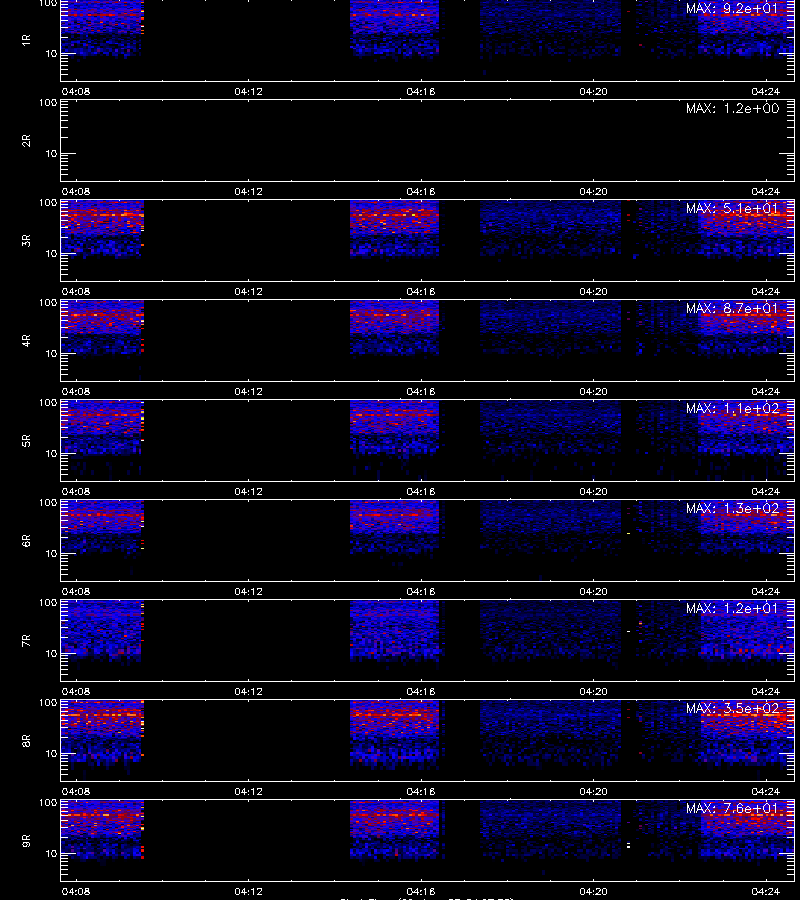This screenshot has height=900, width=800.
Task: Click the 04:20 time label under panel 2R
Action: 593,191
